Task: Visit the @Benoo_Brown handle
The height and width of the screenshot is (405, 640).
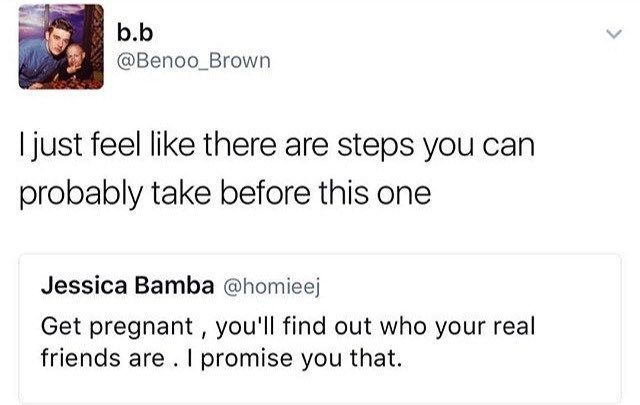Action: coord(194,62)
